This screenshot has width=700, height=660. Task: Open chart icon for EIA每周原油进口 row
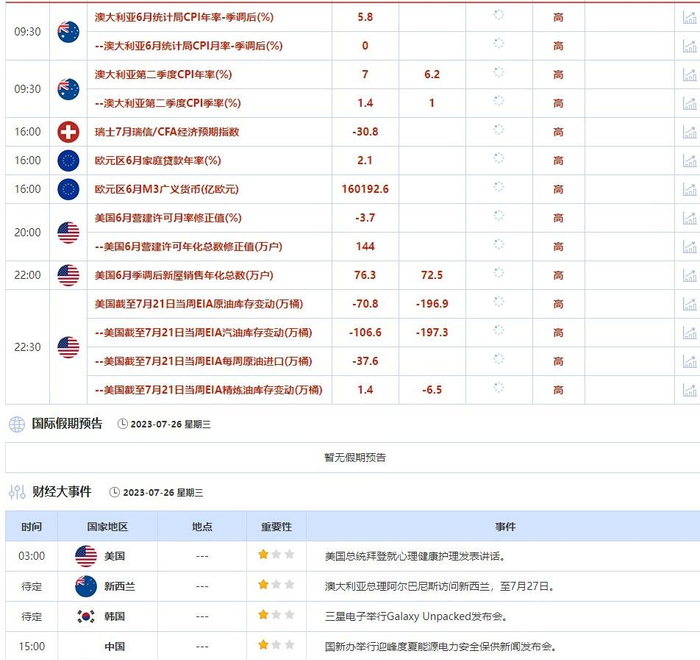tap(690, 361)
